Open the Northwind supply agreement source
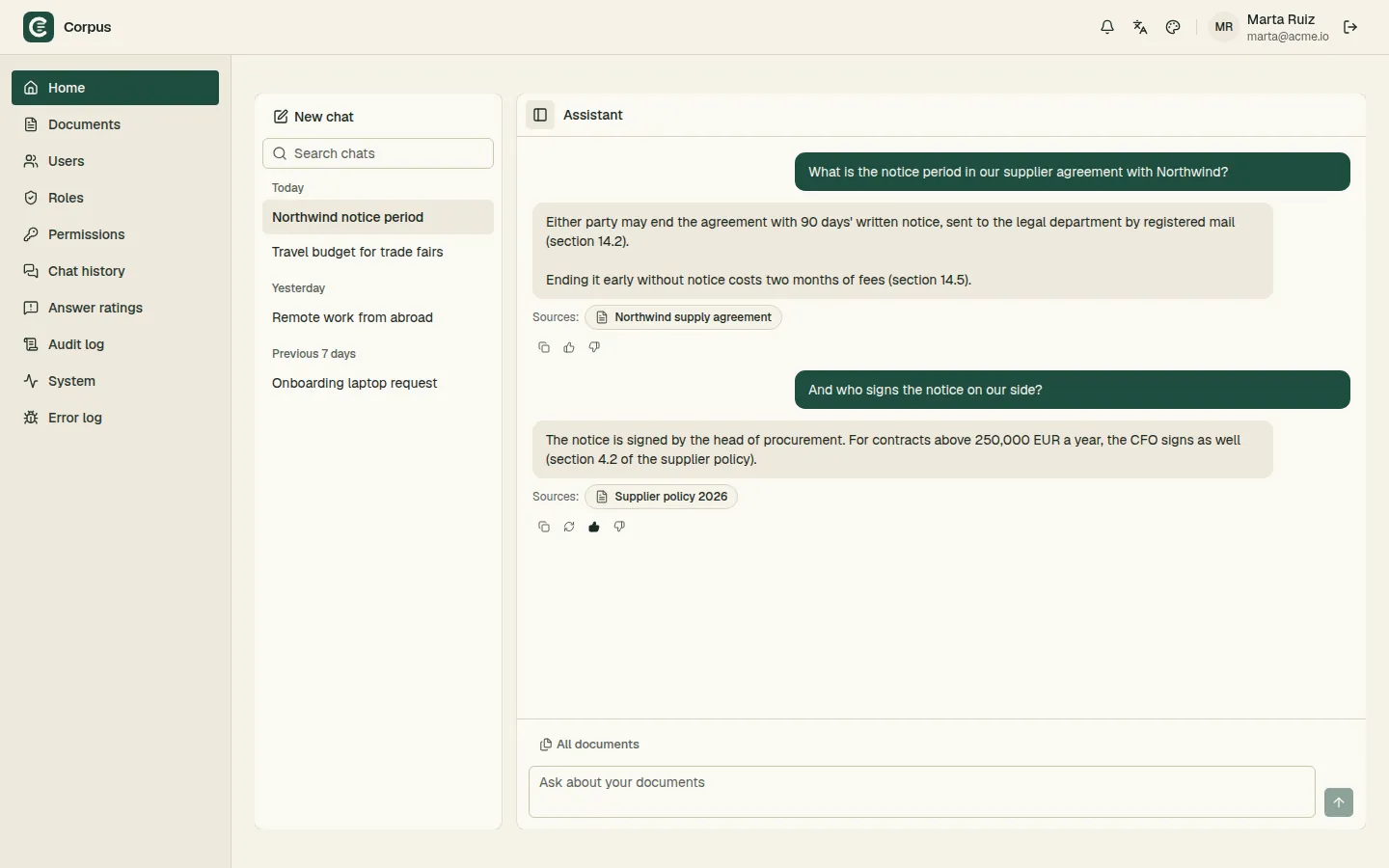This screenshot has width=1389, height=868. click(683, 317)
